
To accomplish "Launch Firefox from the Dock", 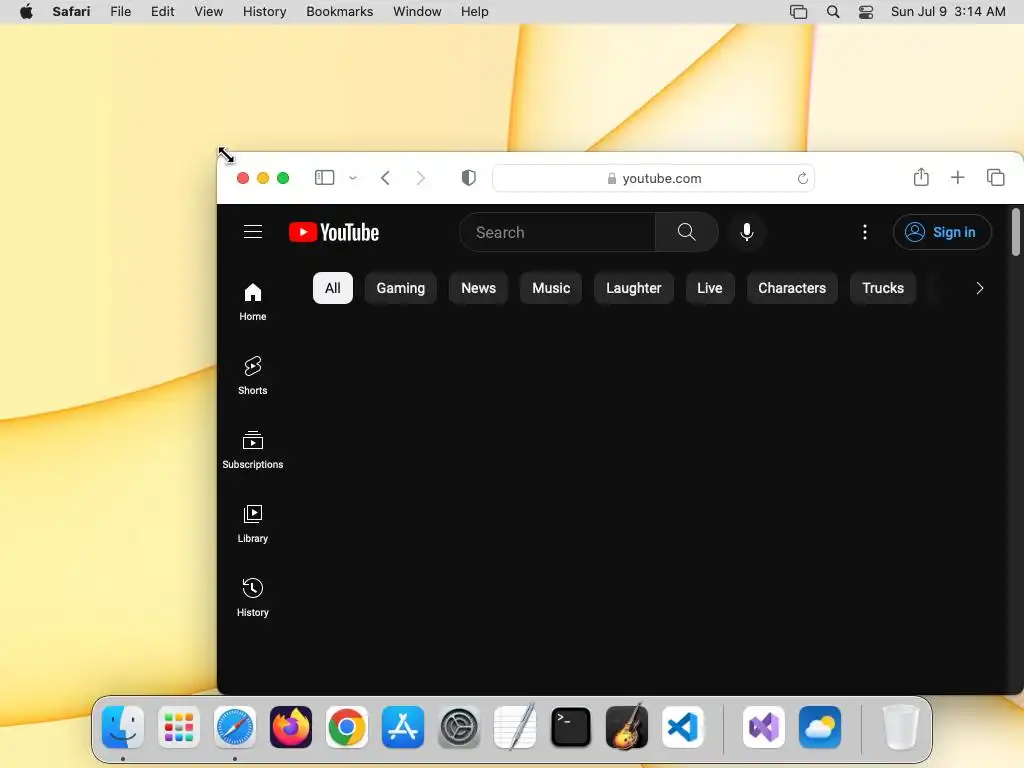I will pos(291,726).
